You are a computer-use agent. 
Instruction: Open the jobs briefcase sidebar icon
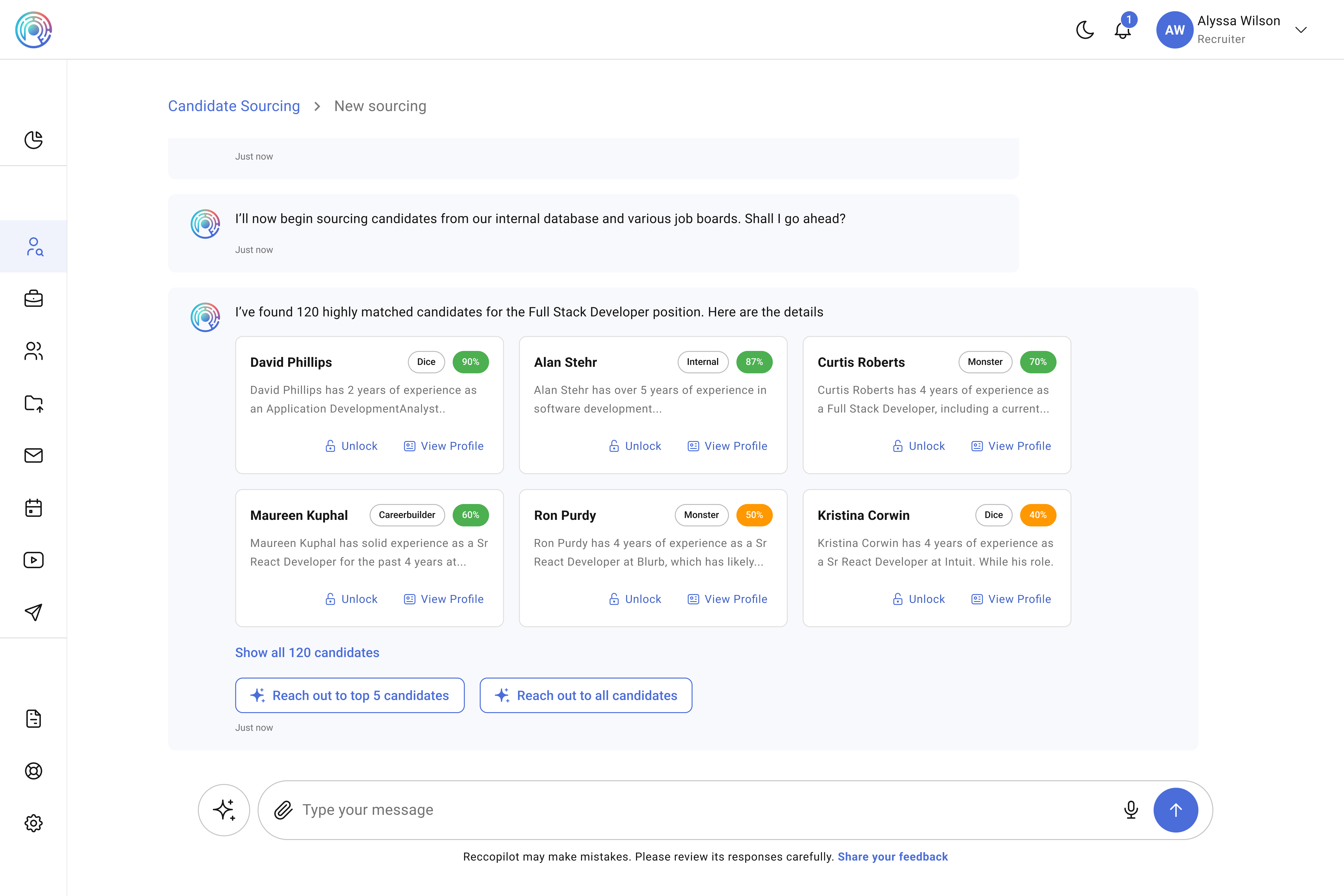34,298
